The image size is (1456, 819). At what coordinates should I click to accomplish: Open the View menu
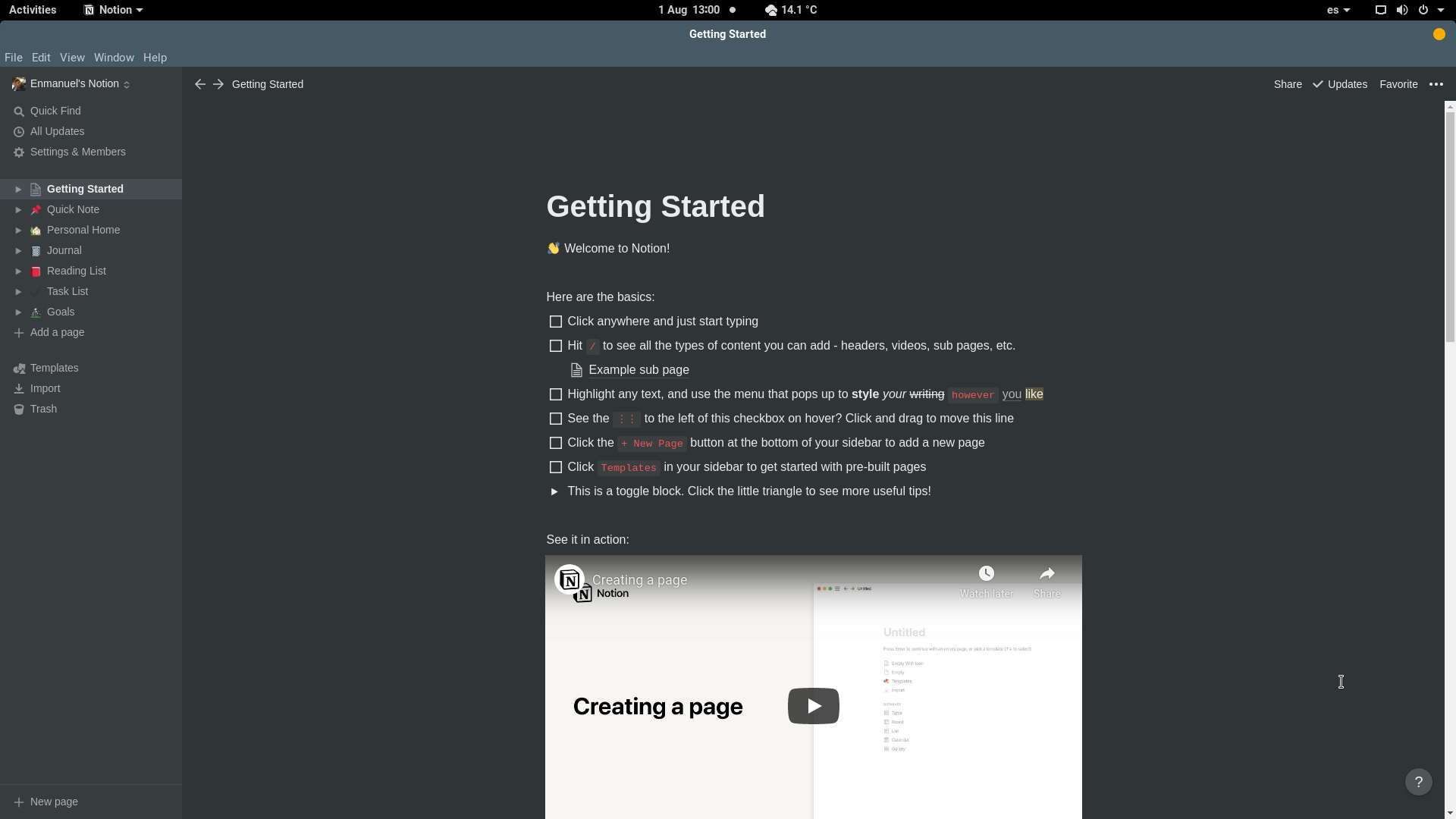[72, 58]
